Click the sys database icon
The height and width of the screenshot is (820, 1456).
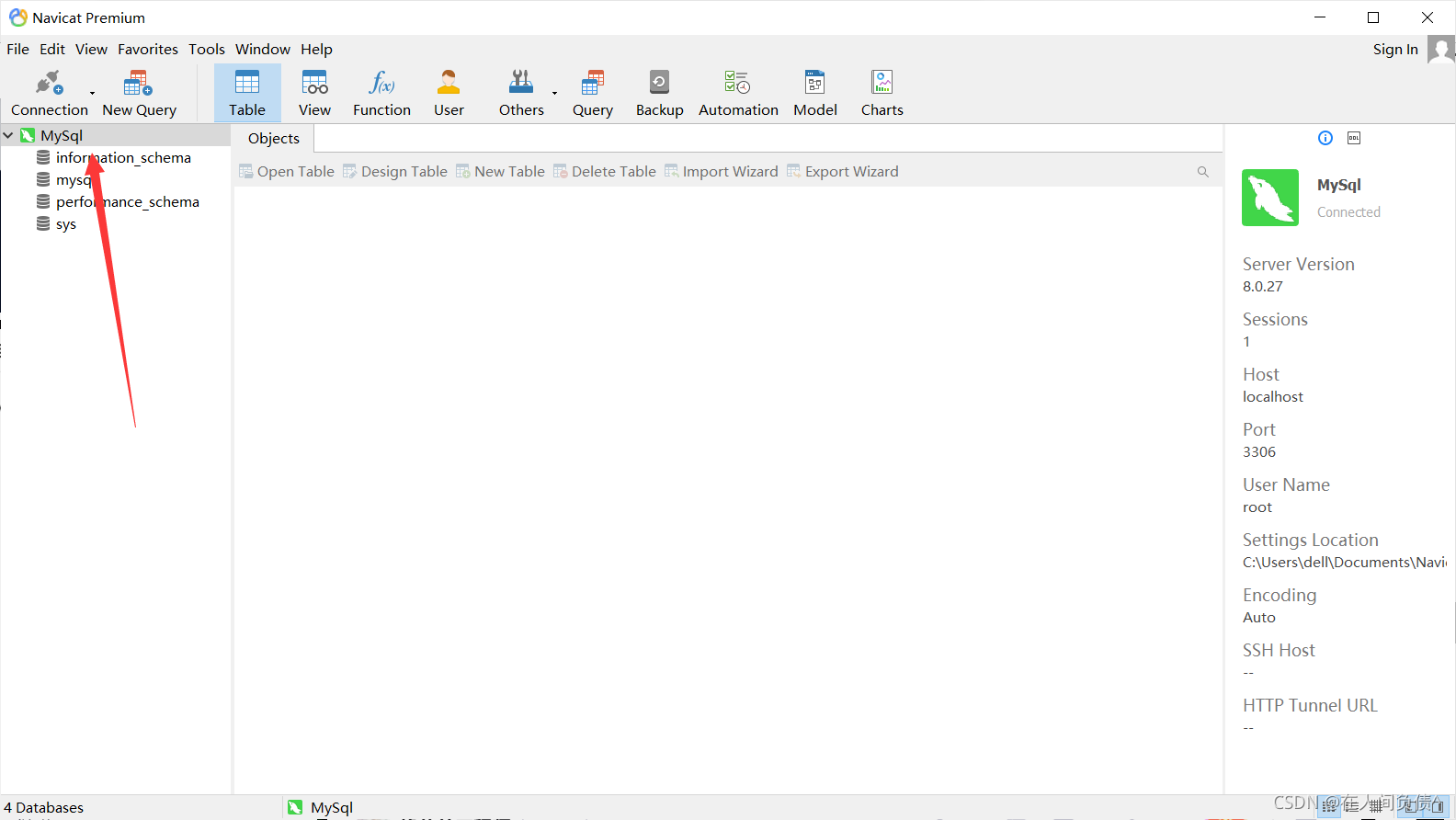(x=43, y=223)
